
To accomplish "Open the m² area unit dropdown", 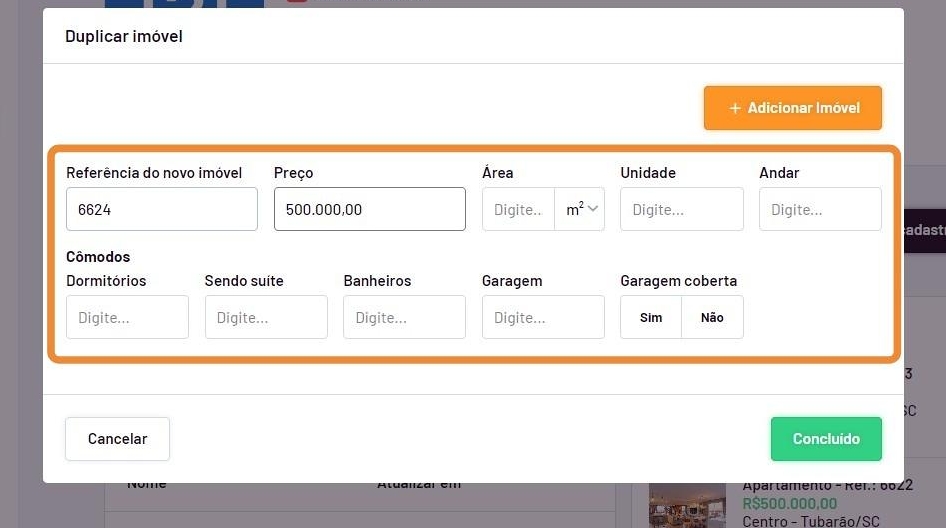I will click(x=581, y=209).
